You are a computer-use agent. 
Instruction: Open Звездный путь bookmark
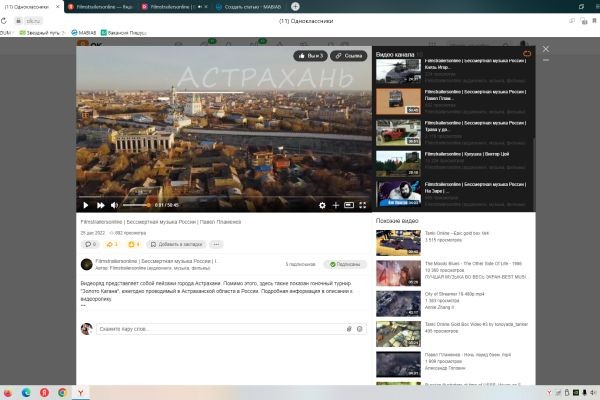(42, 33)
